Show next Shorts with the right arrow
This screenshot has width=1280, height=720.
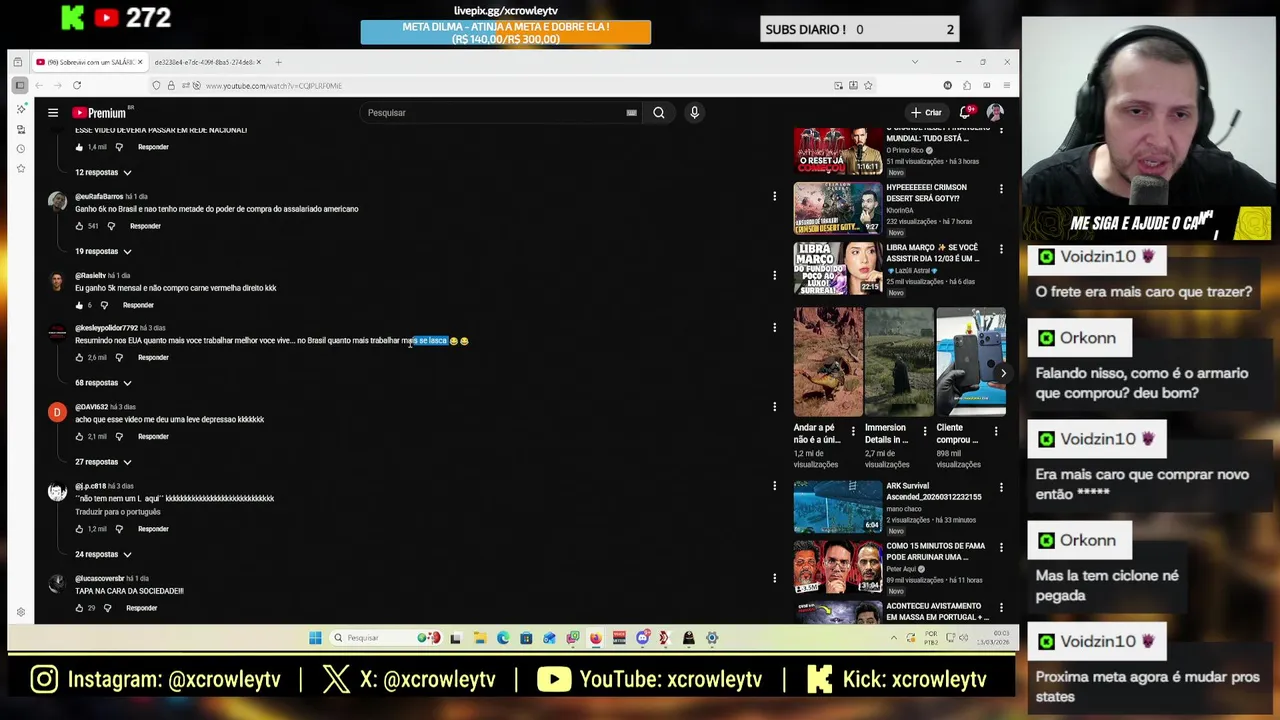coord(1003,373)
